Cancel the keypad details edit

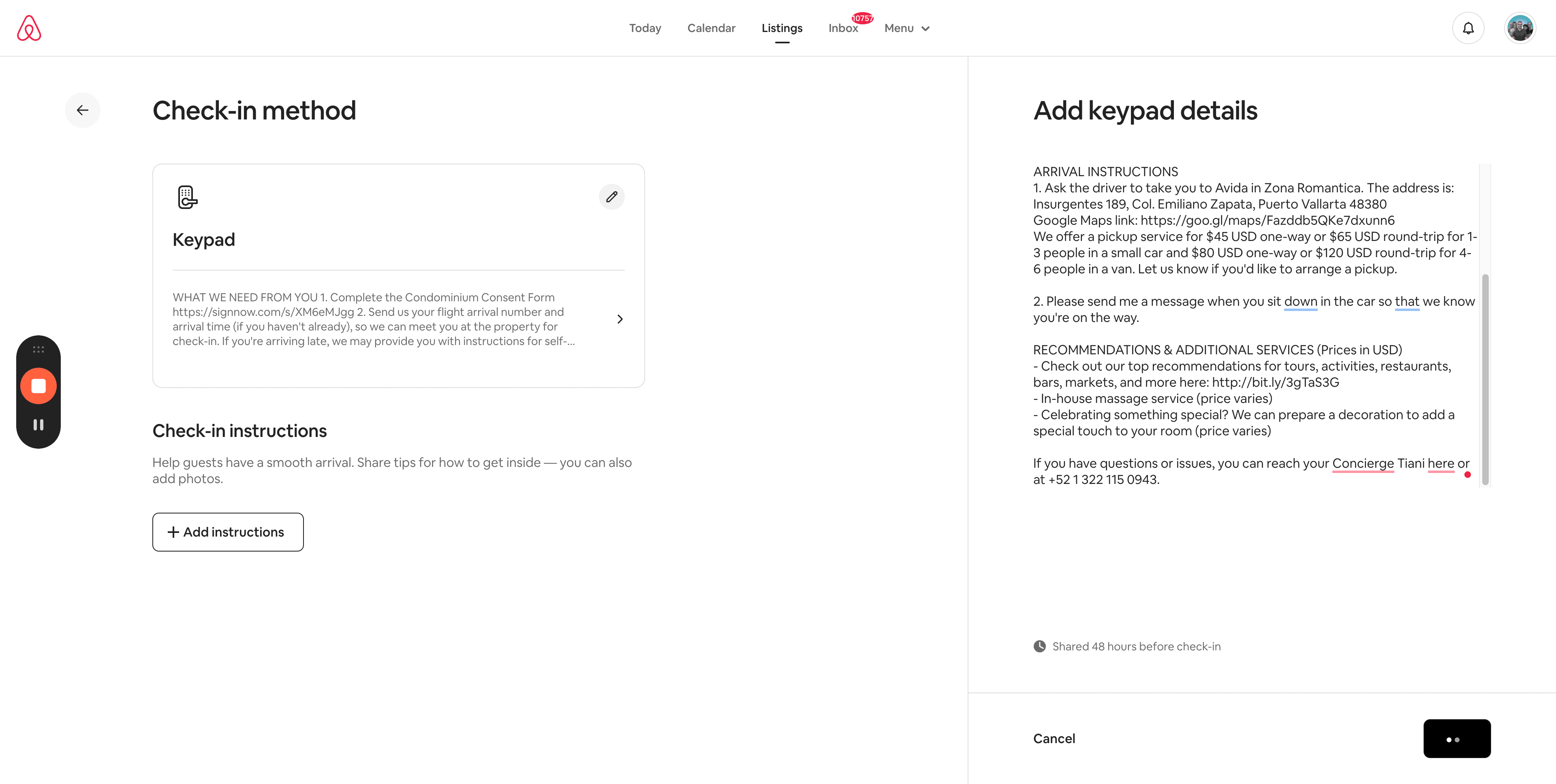1054,738
